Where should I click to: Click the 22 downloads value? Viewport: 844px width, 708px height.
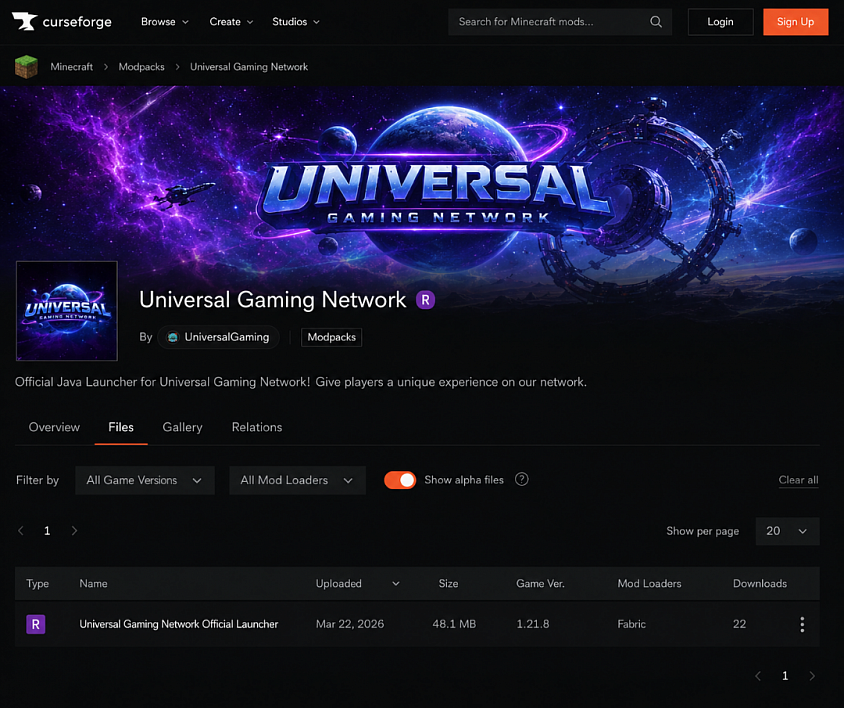tap(740, 624)
